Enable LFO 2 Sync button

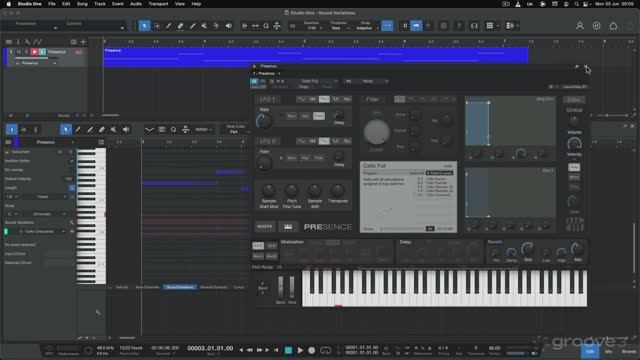(x=291, y=158)
